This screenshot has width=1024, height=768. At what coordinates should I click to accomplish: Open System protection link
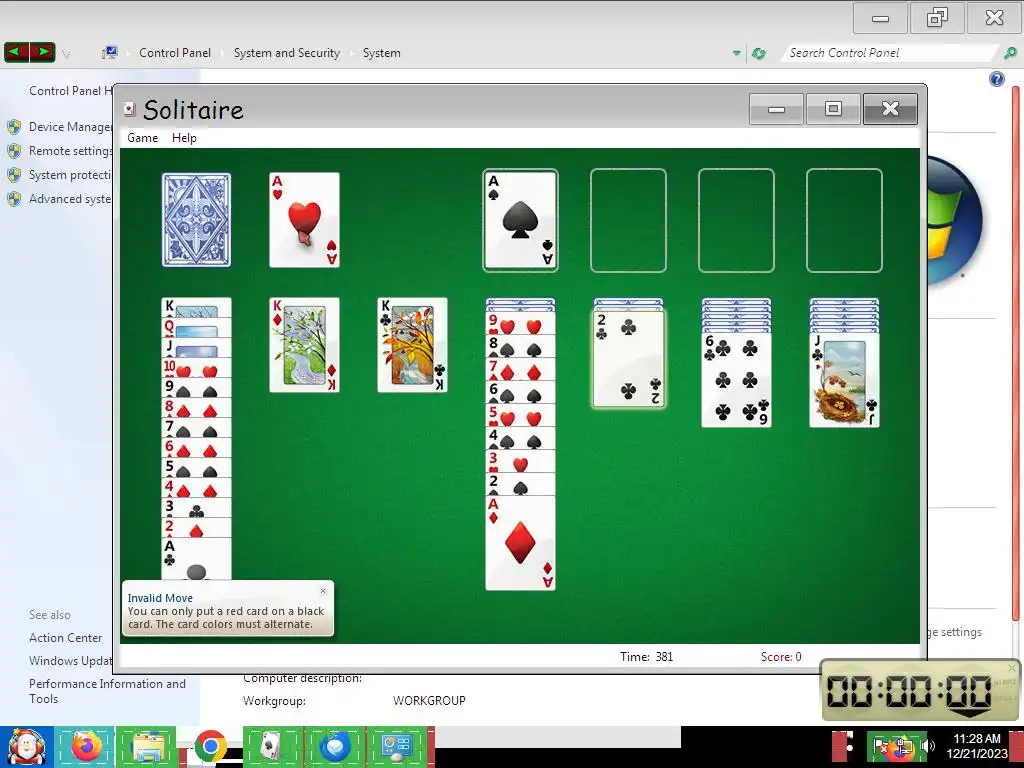(71, 175)
